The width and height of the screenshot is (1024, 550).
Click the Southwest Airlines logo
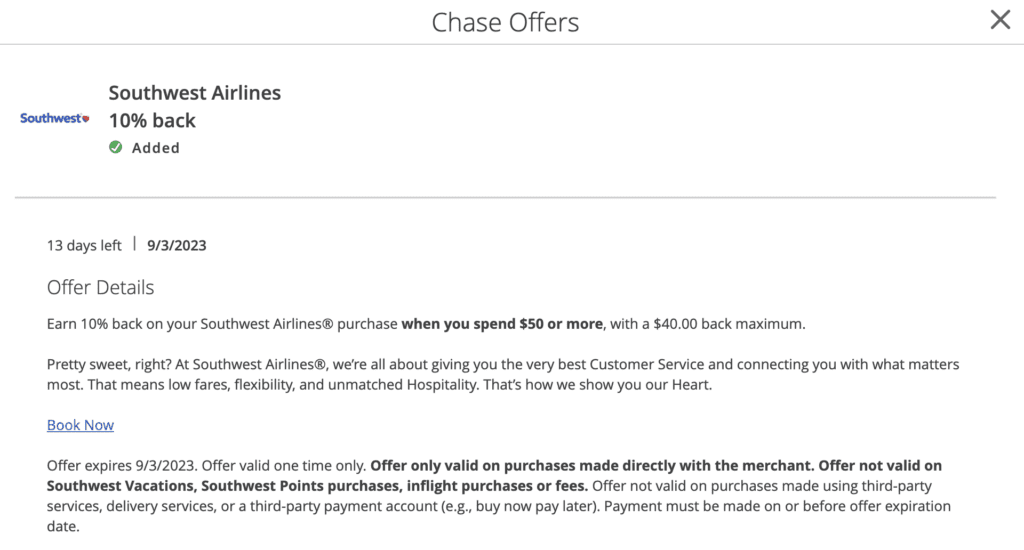click(55, 119)
